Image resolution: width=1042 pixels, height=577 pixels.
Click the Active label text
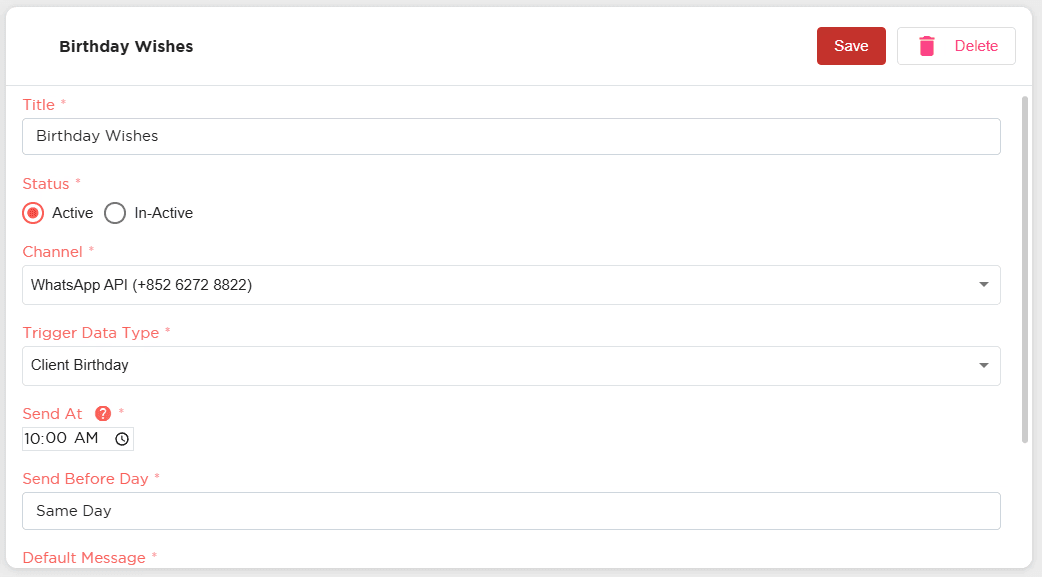coord(72,213)
